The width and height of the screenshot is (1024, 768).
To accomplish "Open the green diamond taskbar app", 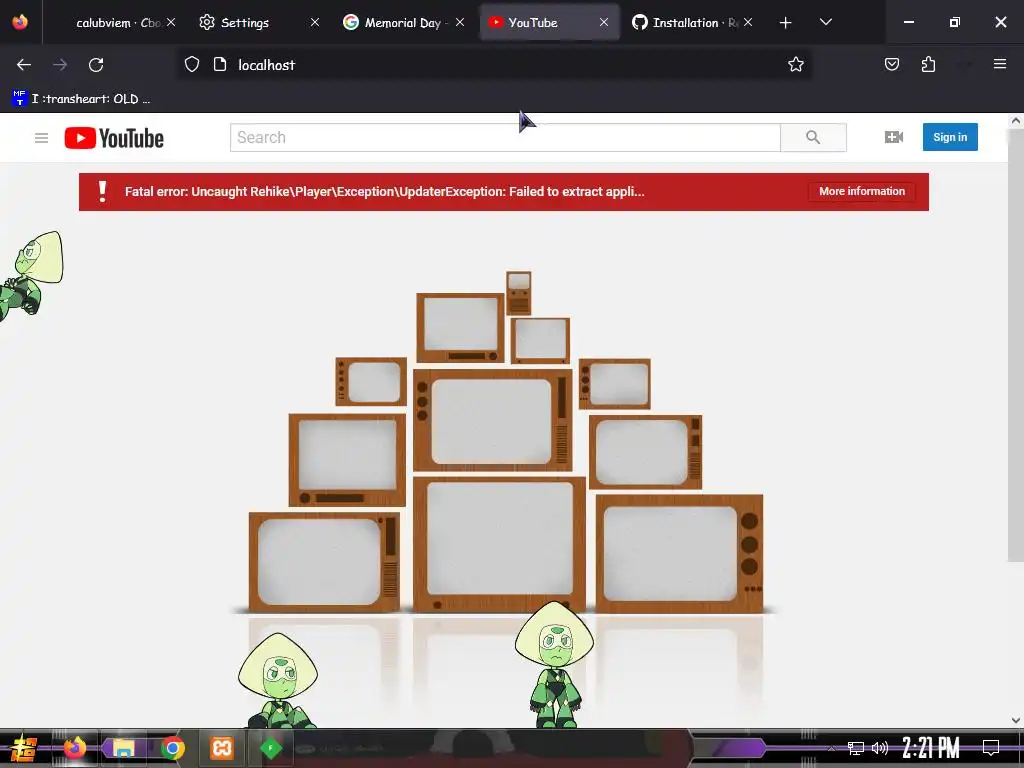I will pos(270,748).
